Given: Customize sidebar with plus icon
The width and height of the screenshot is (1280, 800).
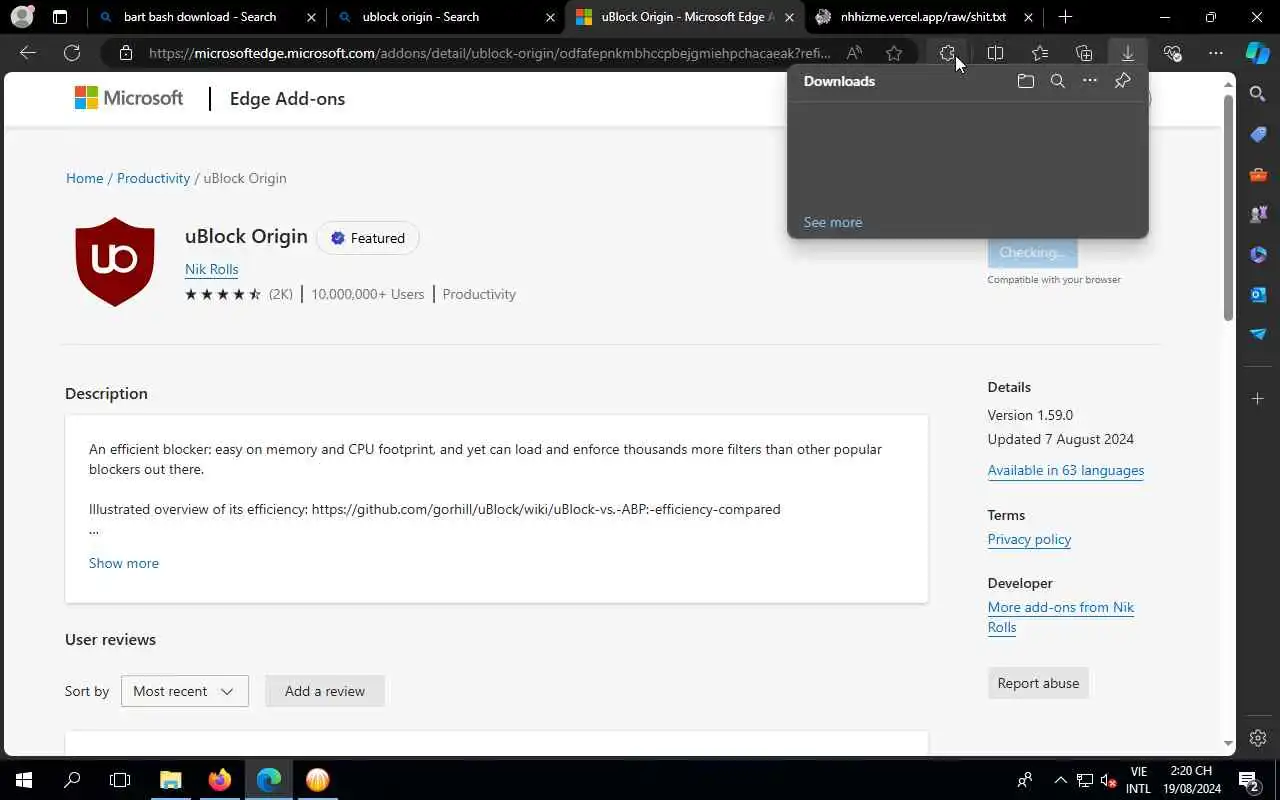Looking at the screenshot, I should click(1258, 398).
